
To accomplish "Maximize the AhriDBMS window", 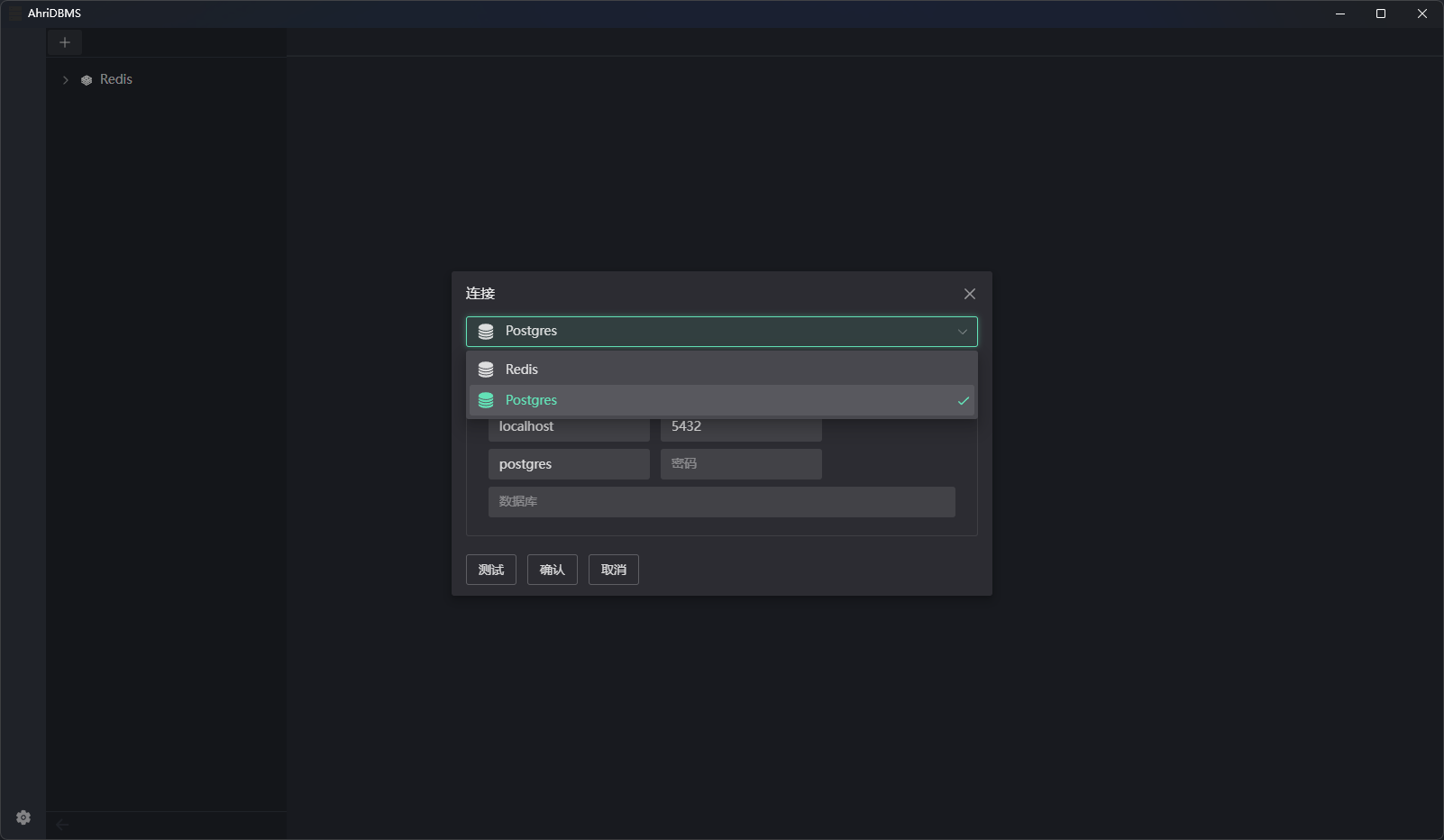I will click(1381, 14).
